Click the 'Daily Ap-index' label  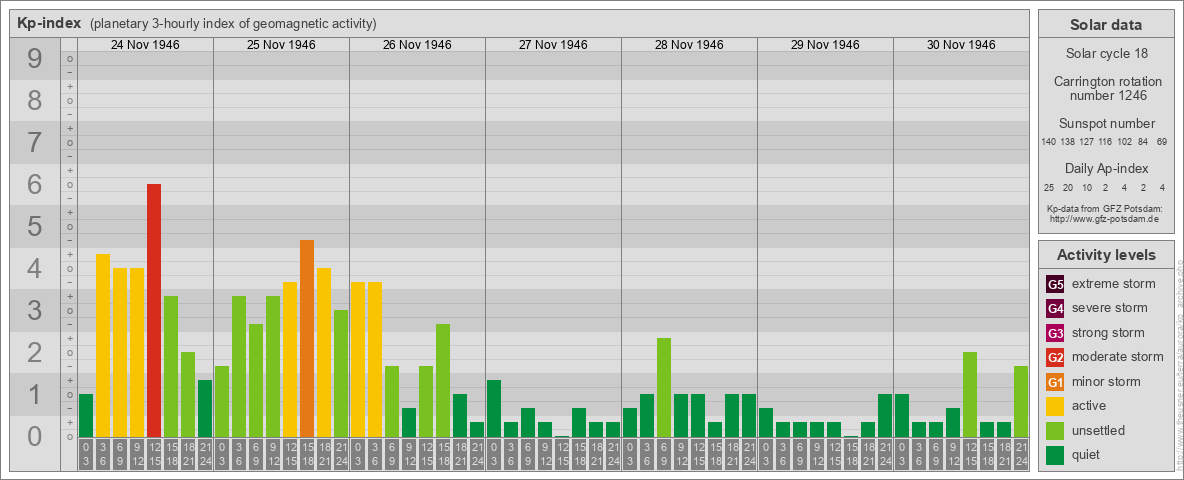coord(1106,168)
